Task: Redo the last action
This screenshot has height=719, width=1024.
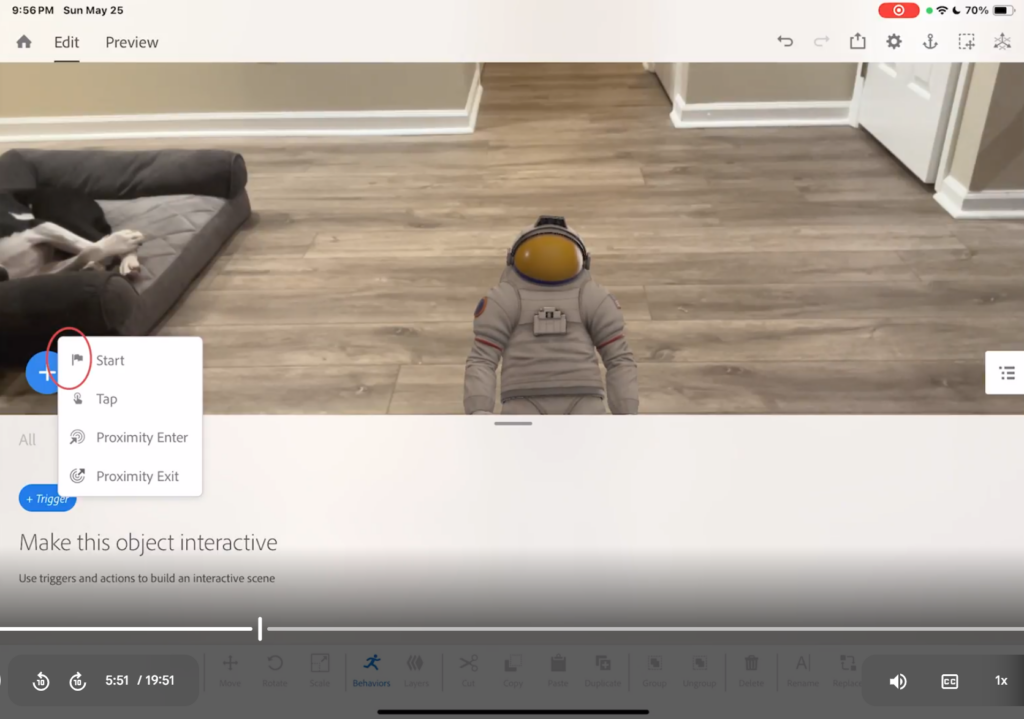Action: pos(821,42)
